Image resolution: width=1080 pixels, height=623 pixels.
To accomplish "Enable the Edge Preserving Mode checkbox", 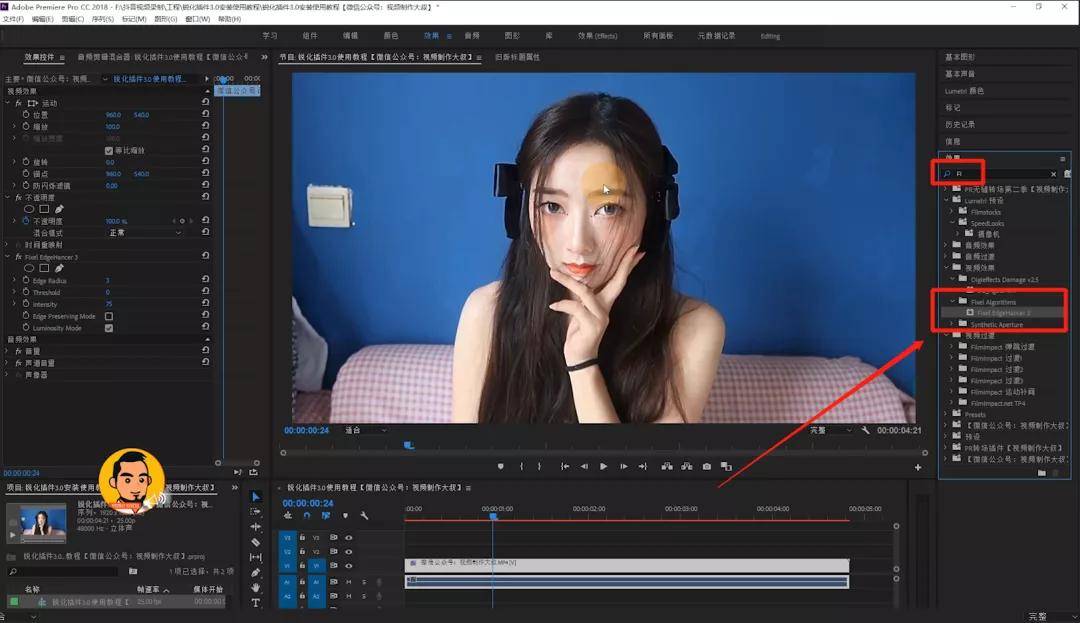I will (109, 316).
